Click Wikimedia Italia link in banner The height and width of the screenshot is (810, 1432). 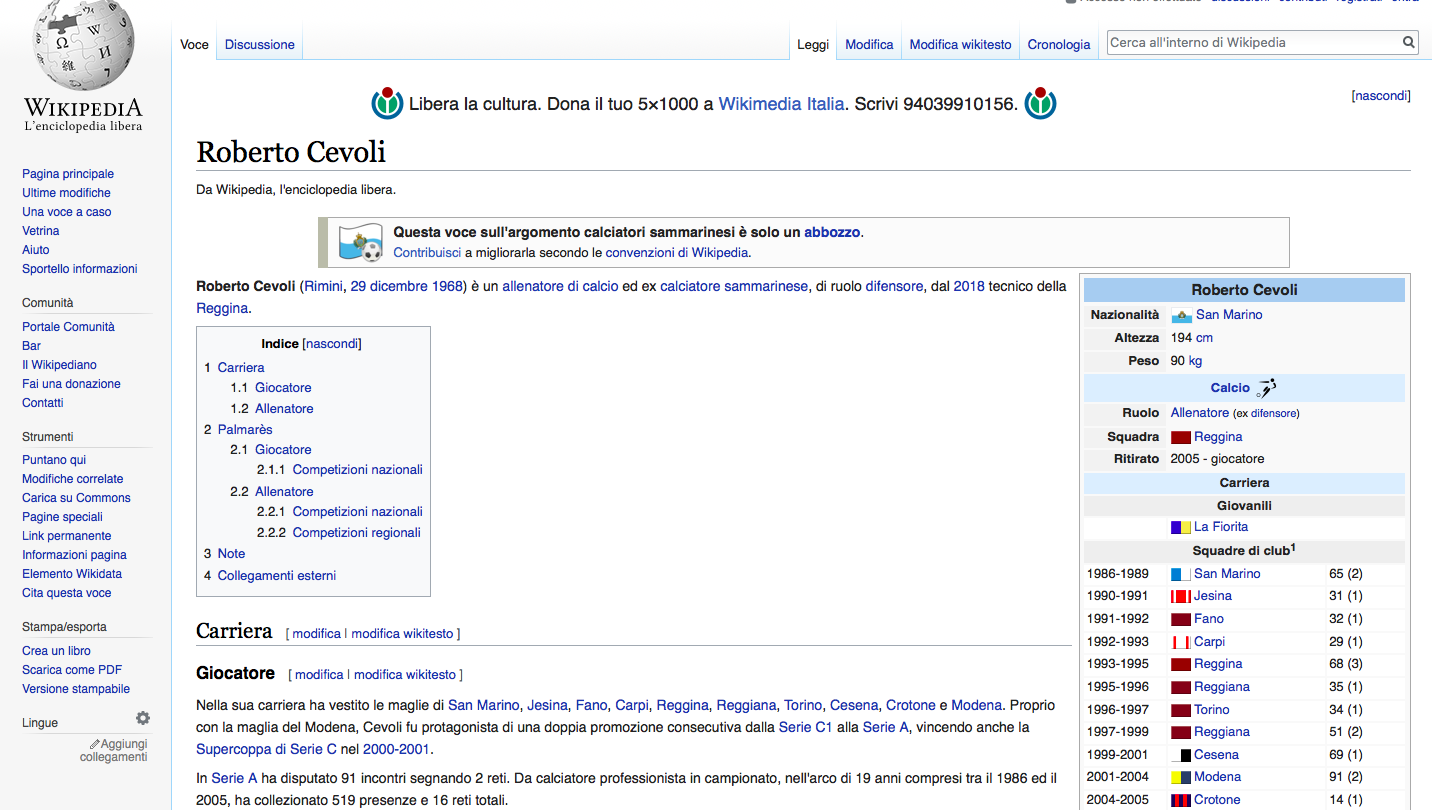[781, 103]
